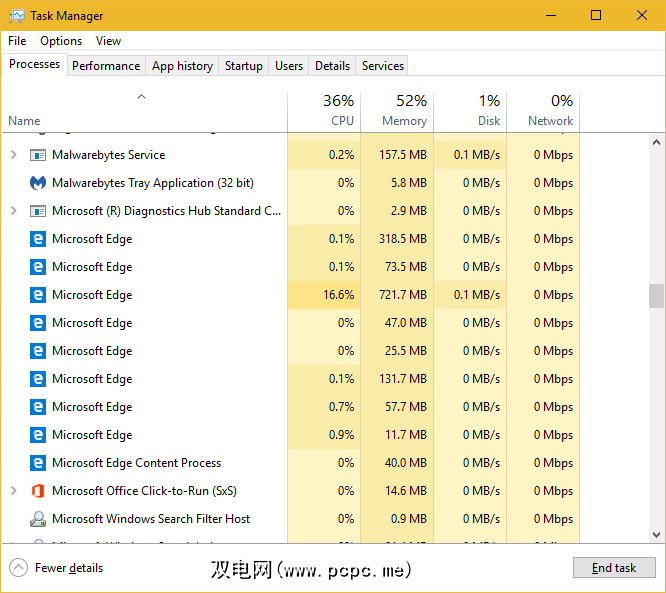The height and width of the screenshot is (593, 666).
Task: Click the Task Manager title bar icon
Action: point(16,16)
